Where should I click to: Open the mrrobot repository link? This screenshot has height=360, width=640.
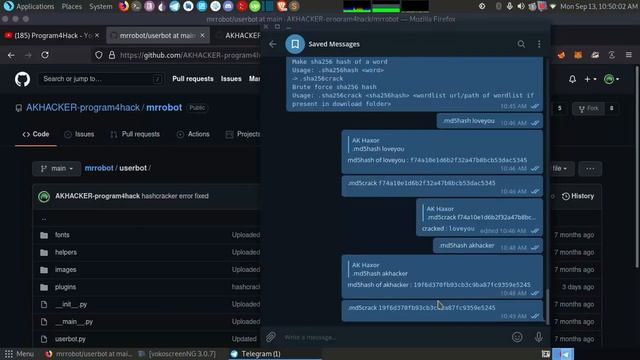point(164,108)
